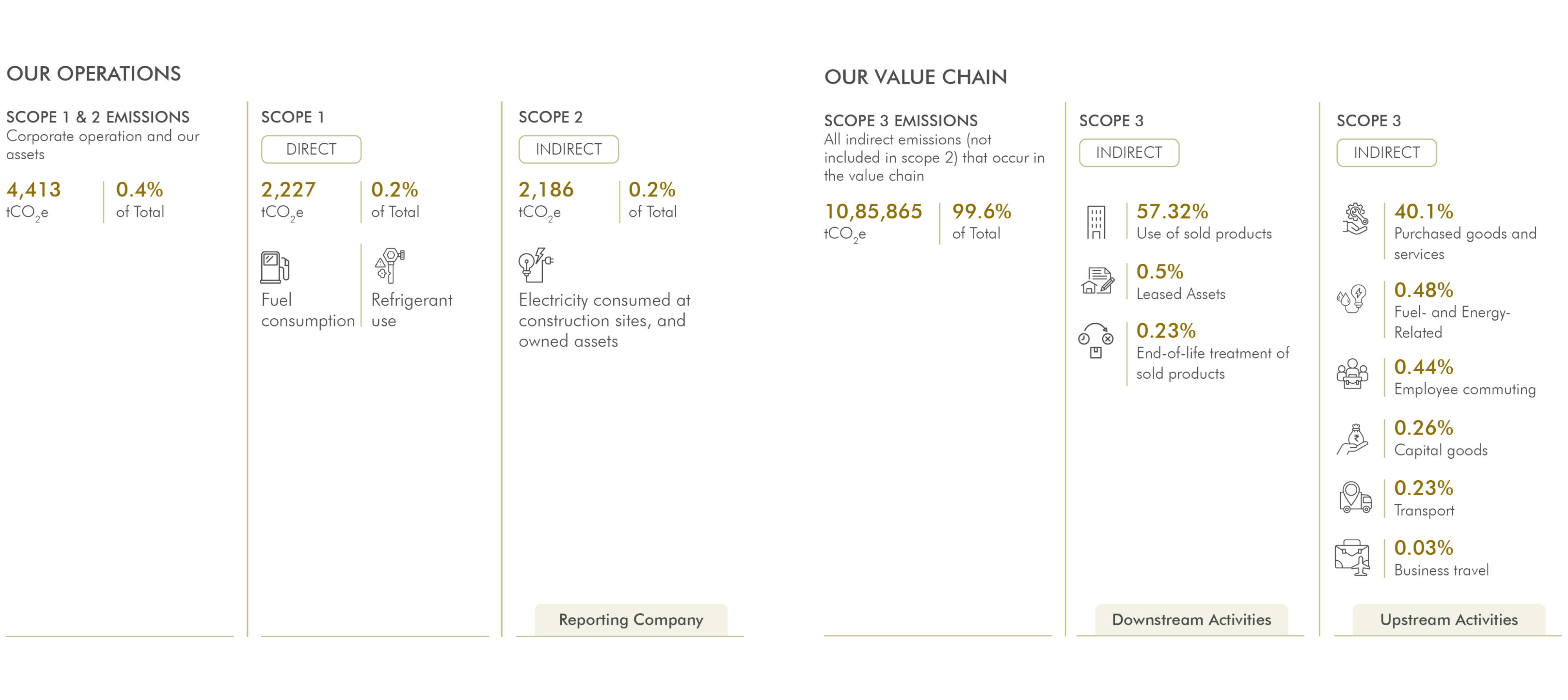Click the Fuel- and Energy-Related icon
This screenshot has width=1568, height=700.
click(x=1352, y=299)
